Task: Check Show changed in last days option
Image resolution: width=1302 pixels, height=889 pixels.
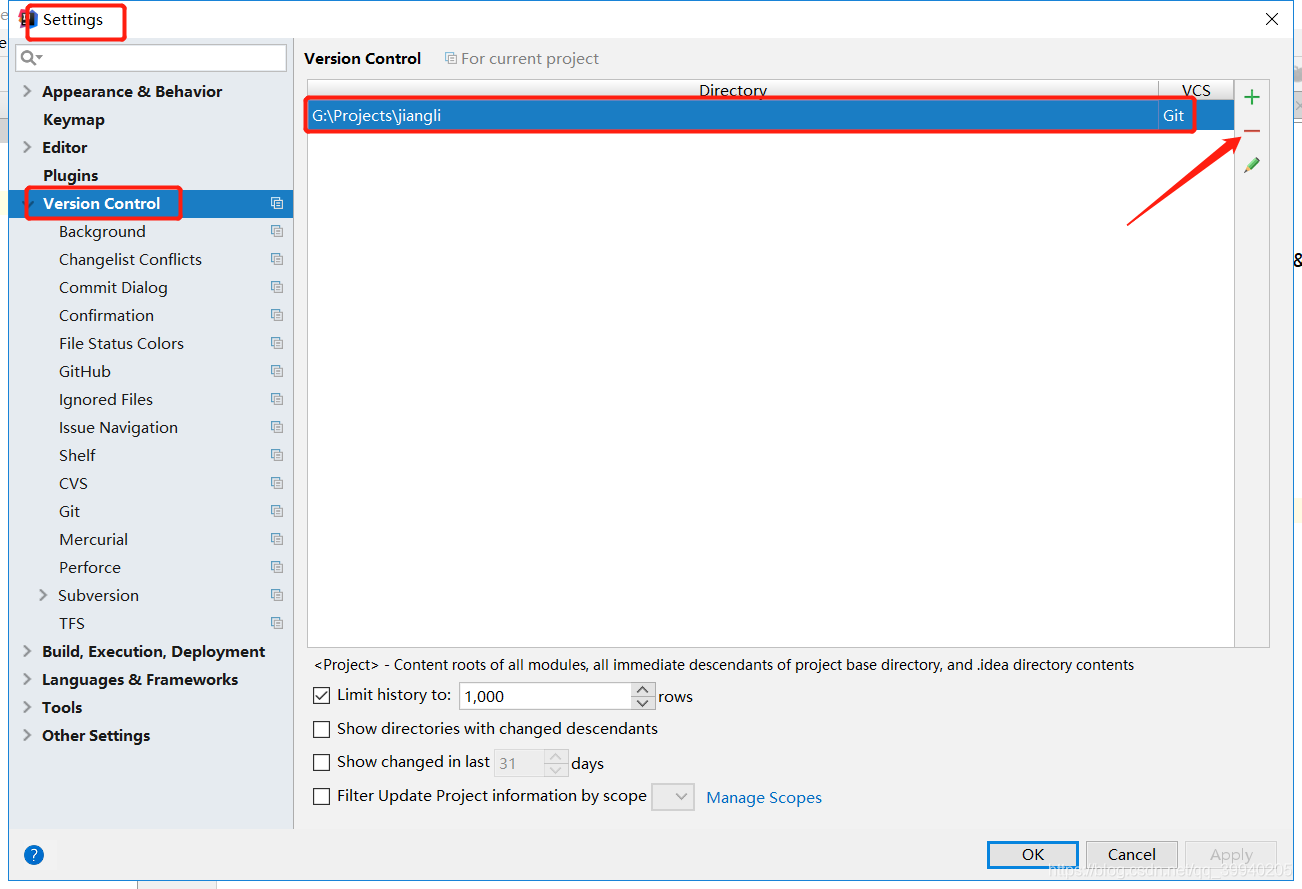Action: [321, 762]
